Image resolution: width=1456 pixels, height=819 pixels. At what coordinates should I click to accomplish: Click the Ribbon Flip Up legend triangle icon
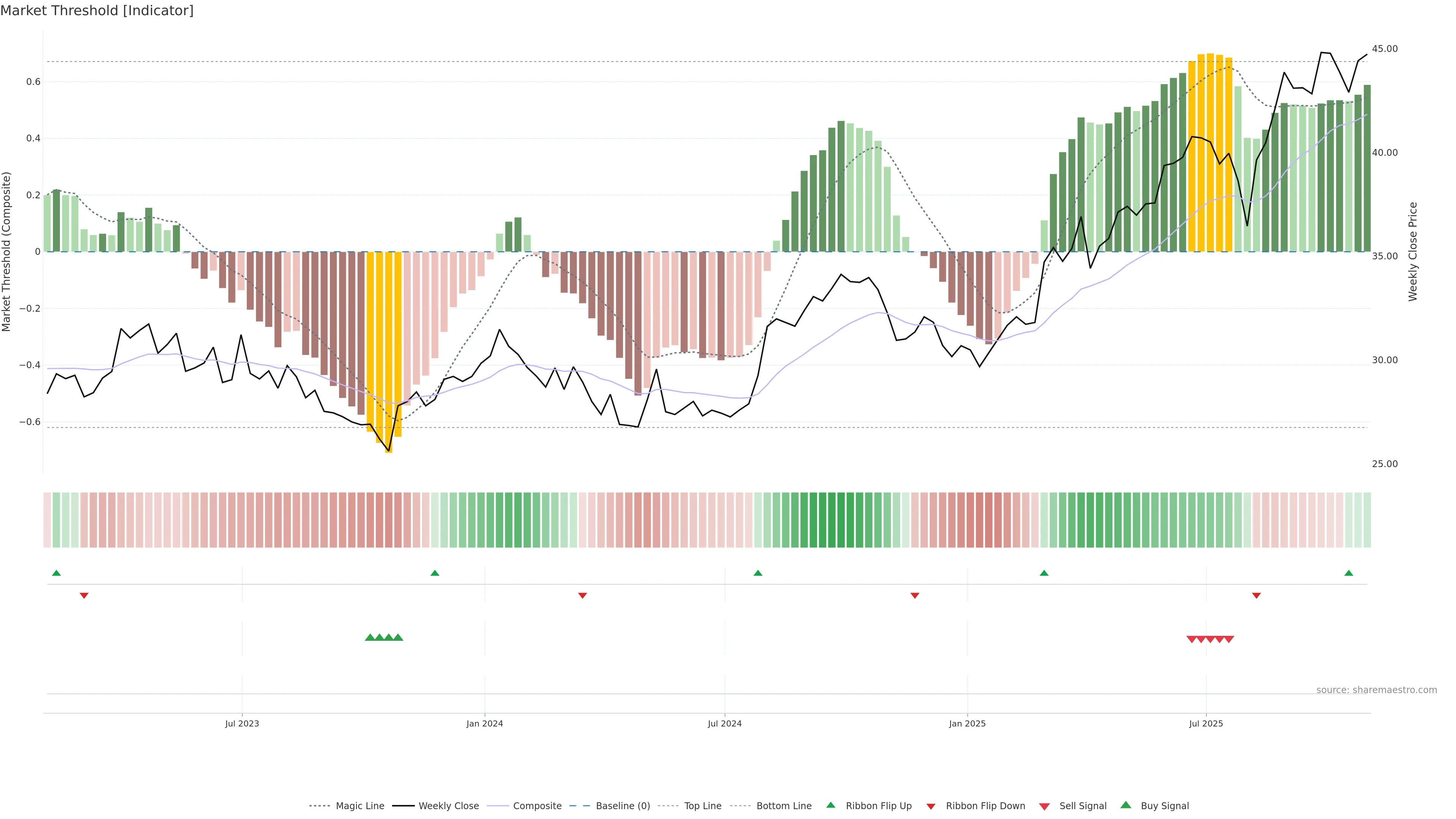(x=830, y=805)
